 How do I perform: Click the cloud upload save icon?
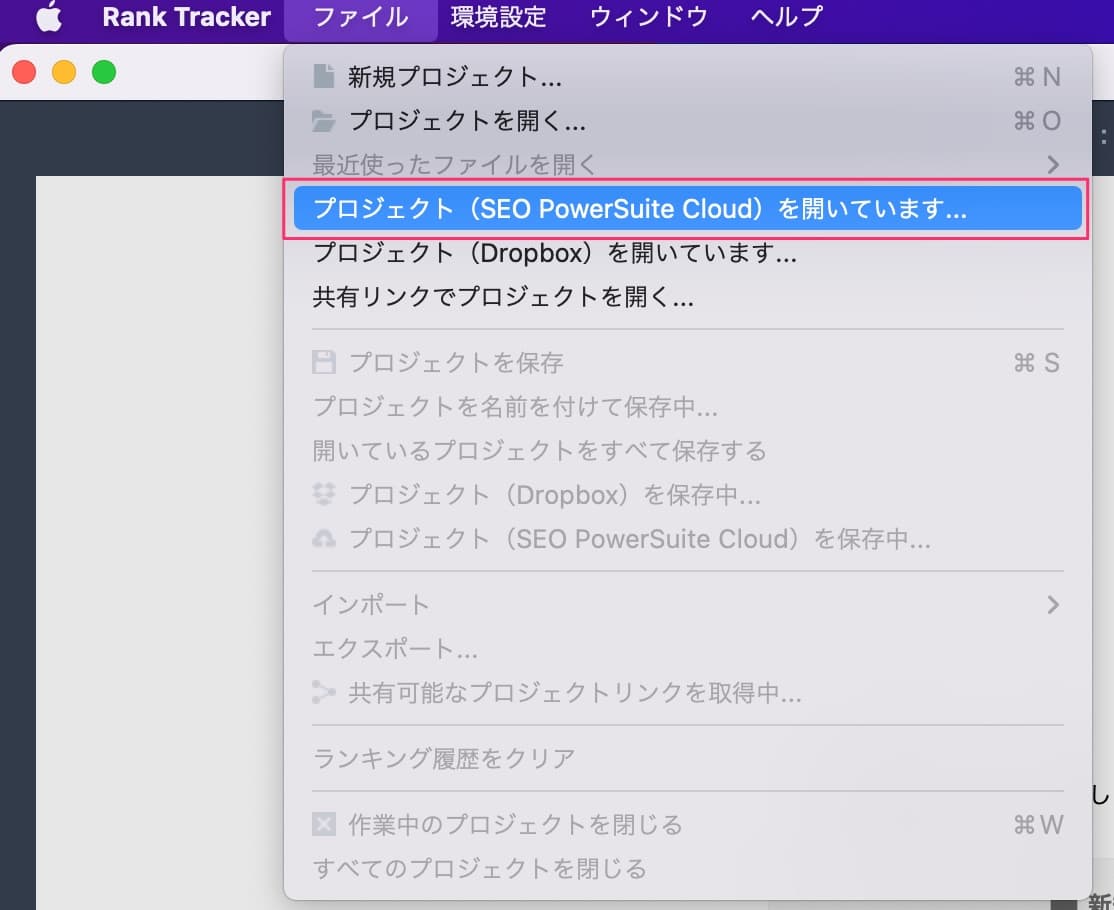click(324, 538)
